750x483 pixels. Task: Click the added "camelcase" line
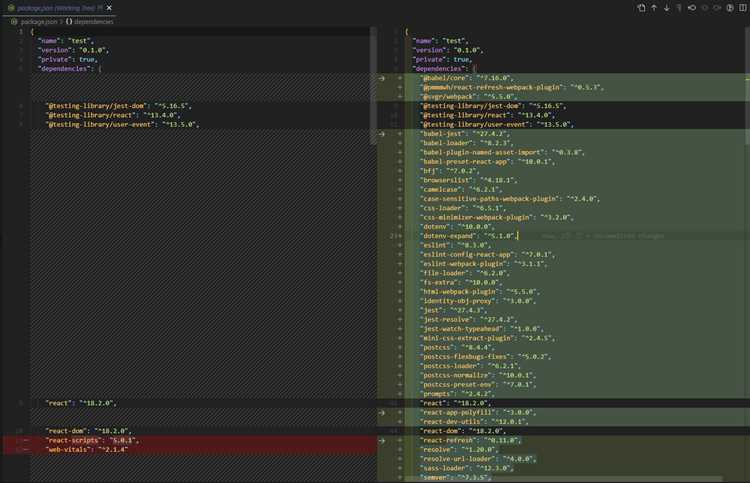tap(461, 189)
